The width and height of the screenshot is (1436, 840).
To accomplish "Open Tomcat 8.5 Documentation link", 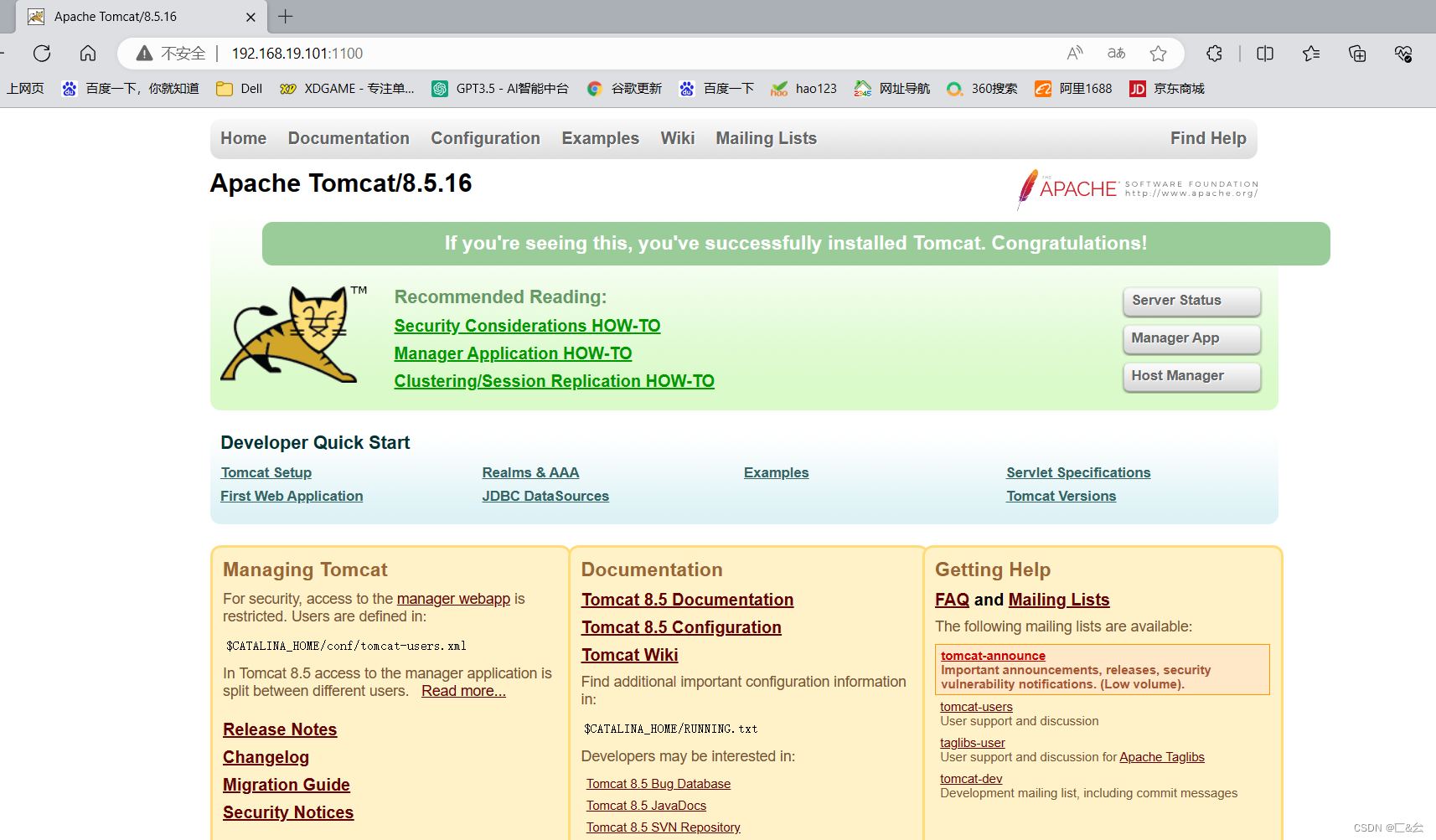I will [x=687, y=600].
